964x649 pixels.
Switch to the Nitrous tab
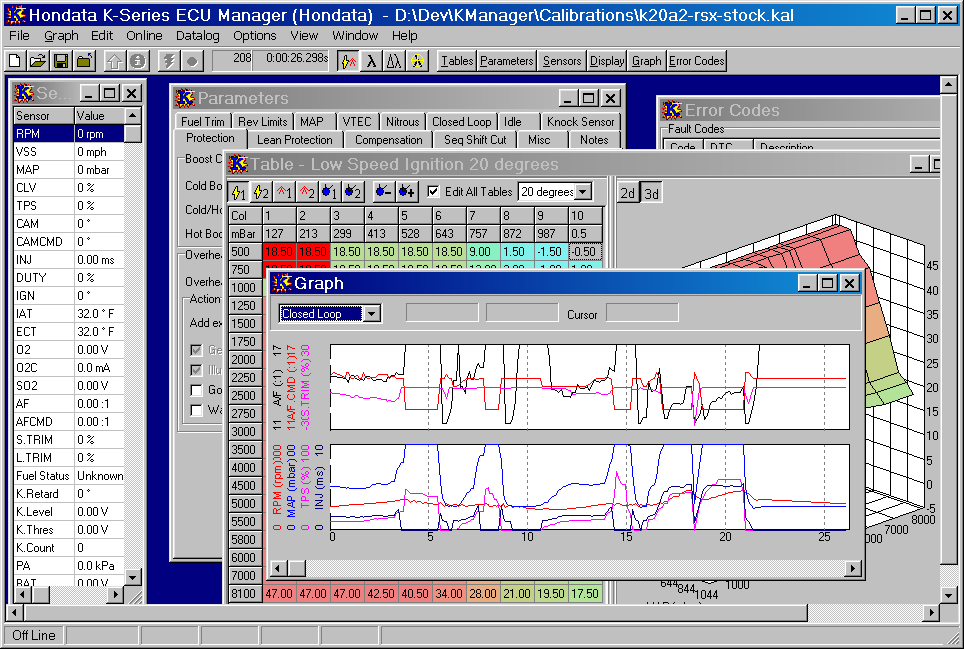402,121
